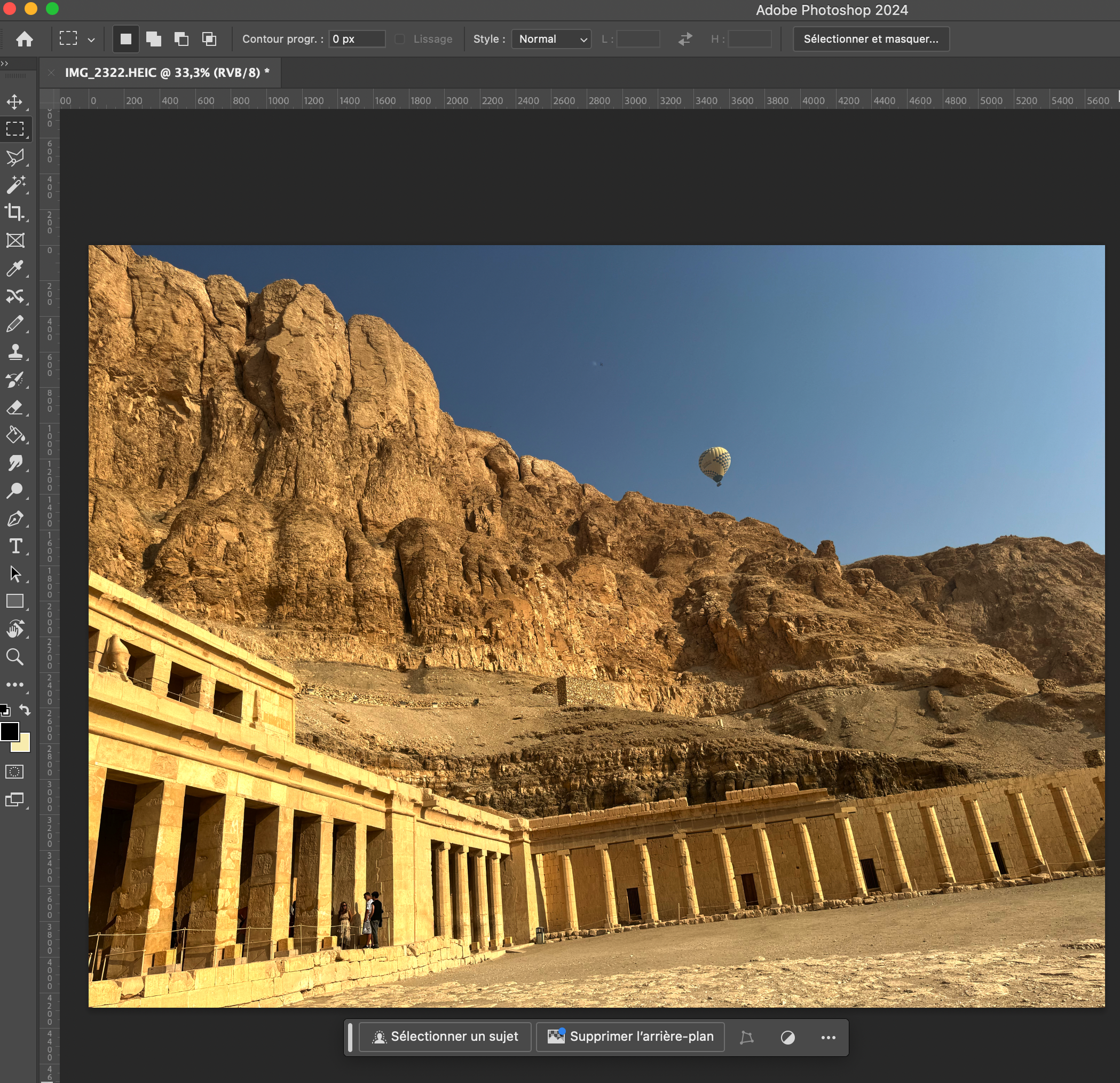Viewport: 1120px width, 1083px height.
Task: Choose Subtract from selection mode
Action: (x=182, y=39)
